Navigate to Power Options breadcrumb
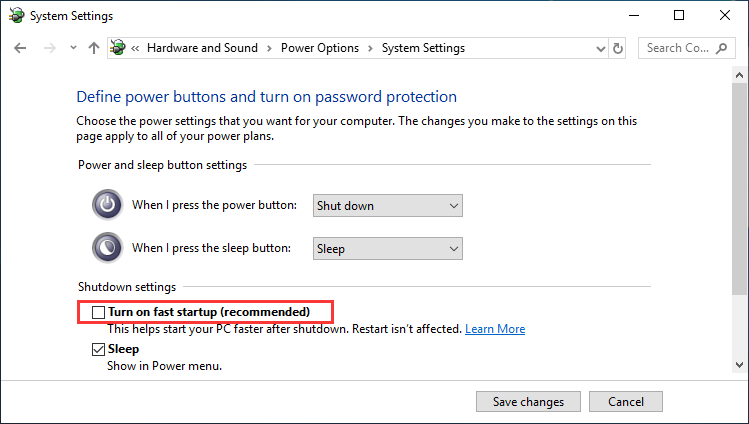The image size is (749, 424). (x=320, y=48)
